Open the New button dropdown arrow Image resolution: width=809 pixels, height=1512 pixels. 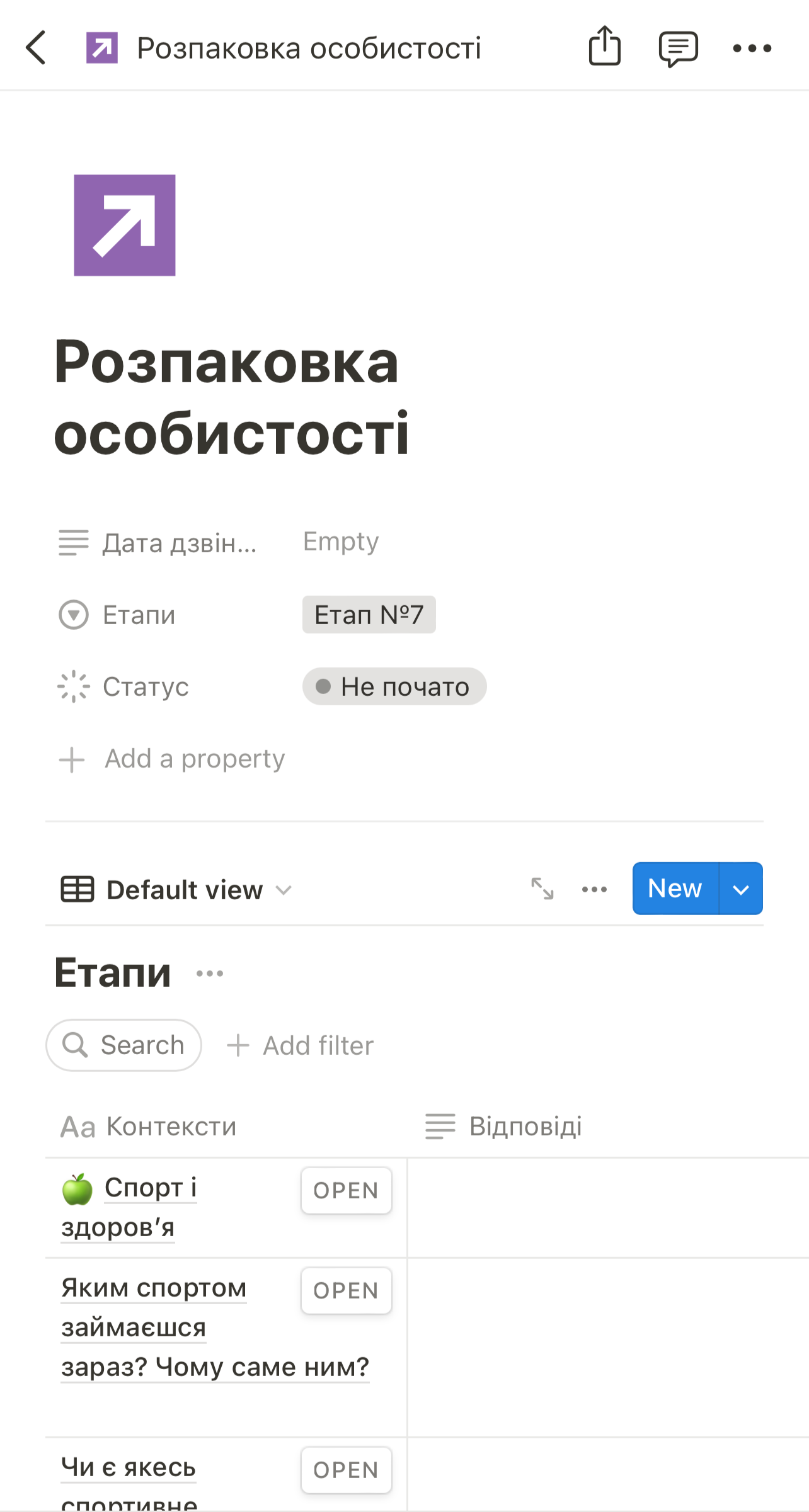(x=741, y=889)
